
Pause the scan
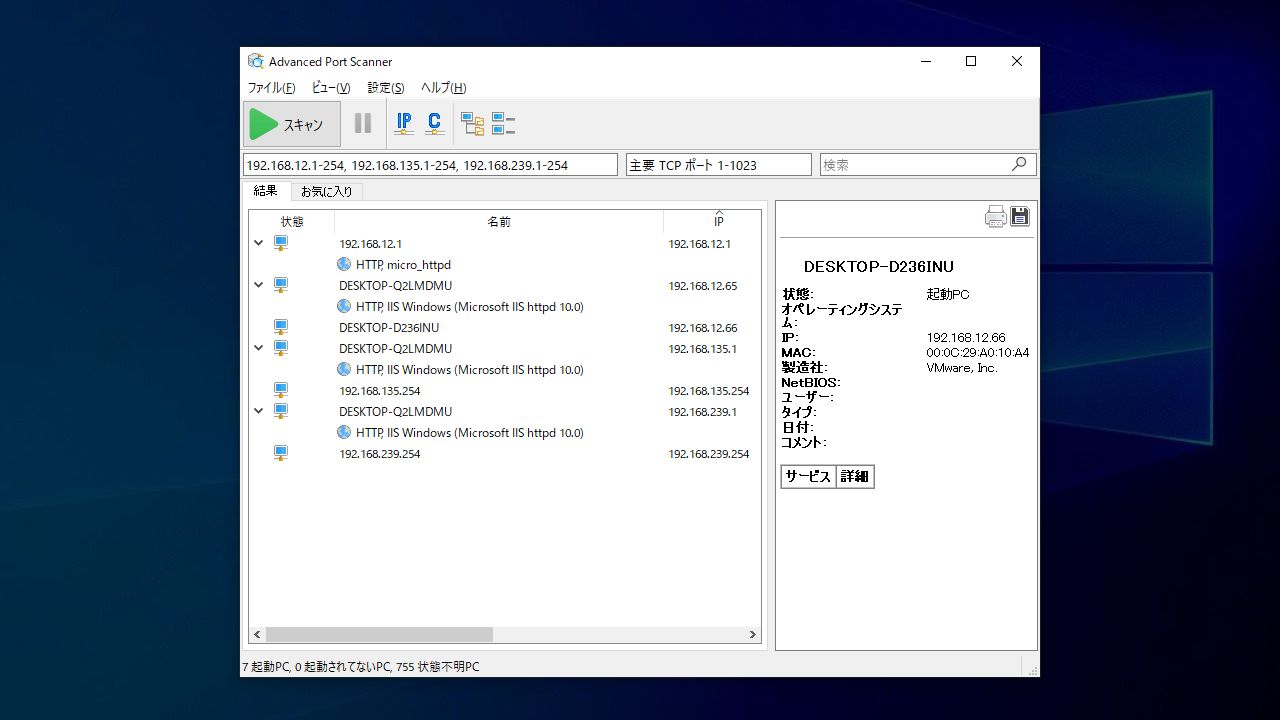363,124
